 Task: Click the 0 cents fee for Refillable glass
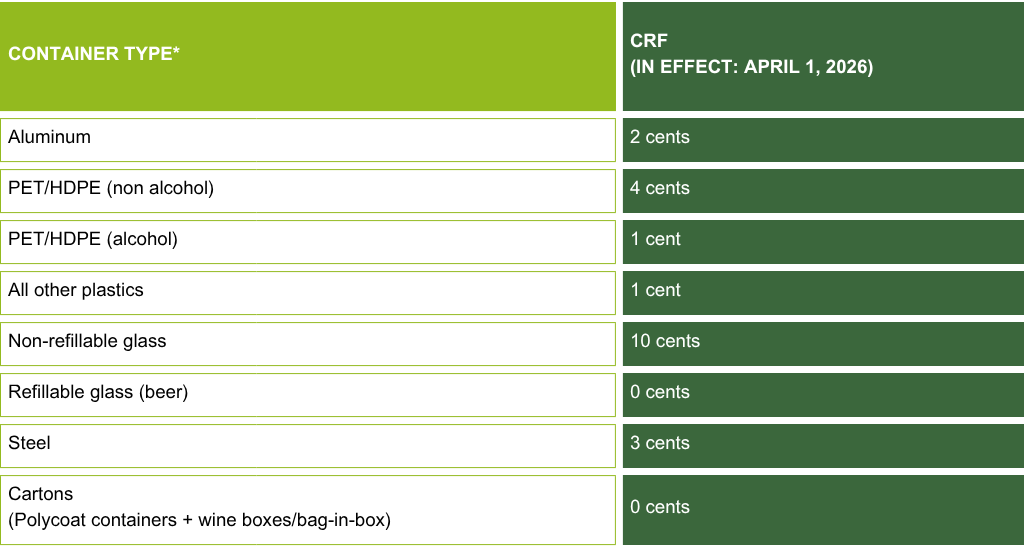coord(660,393)
